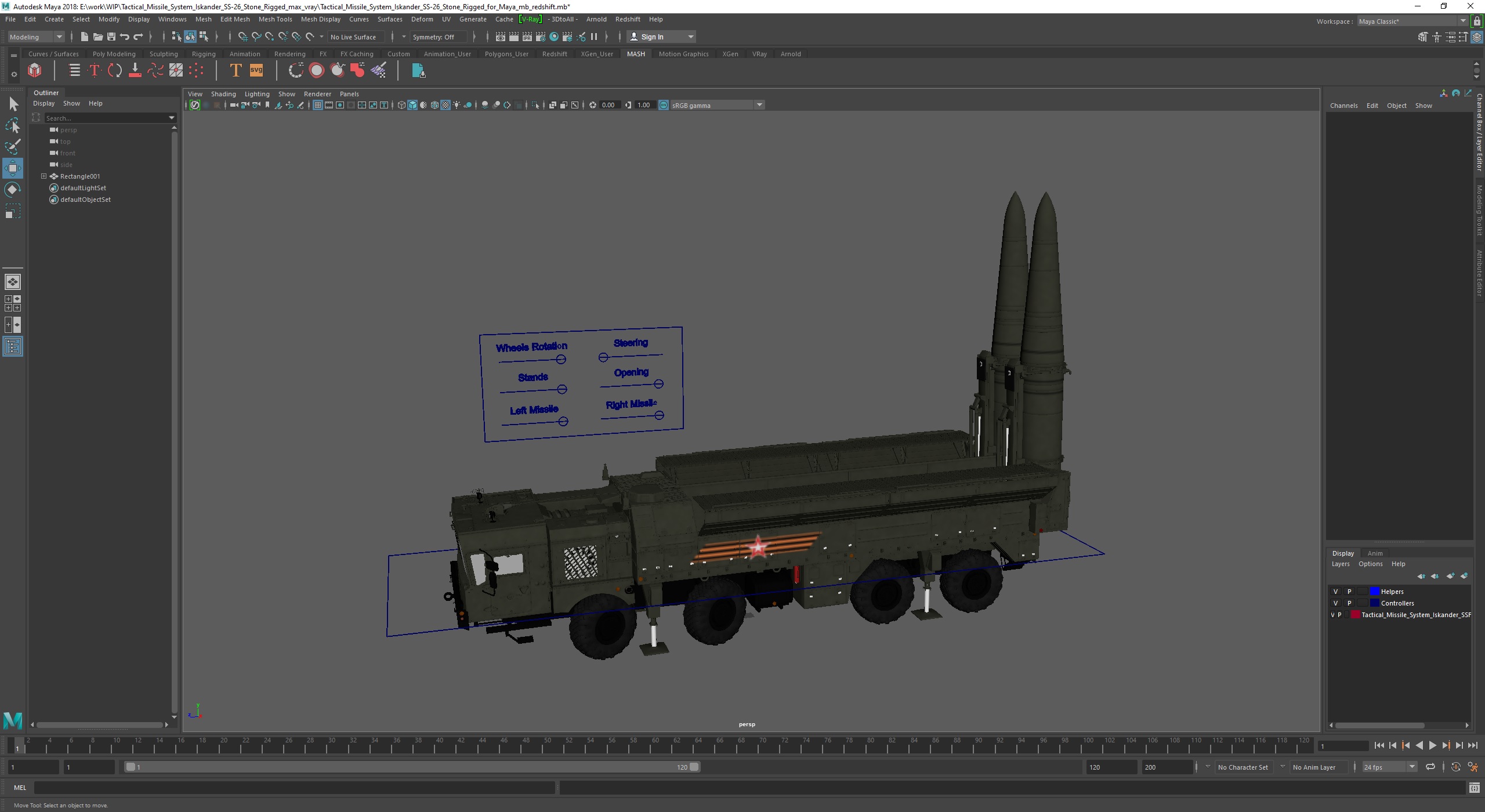Open the Sign In account dropdown
1485x812 pixels.
tap(662, 37)
